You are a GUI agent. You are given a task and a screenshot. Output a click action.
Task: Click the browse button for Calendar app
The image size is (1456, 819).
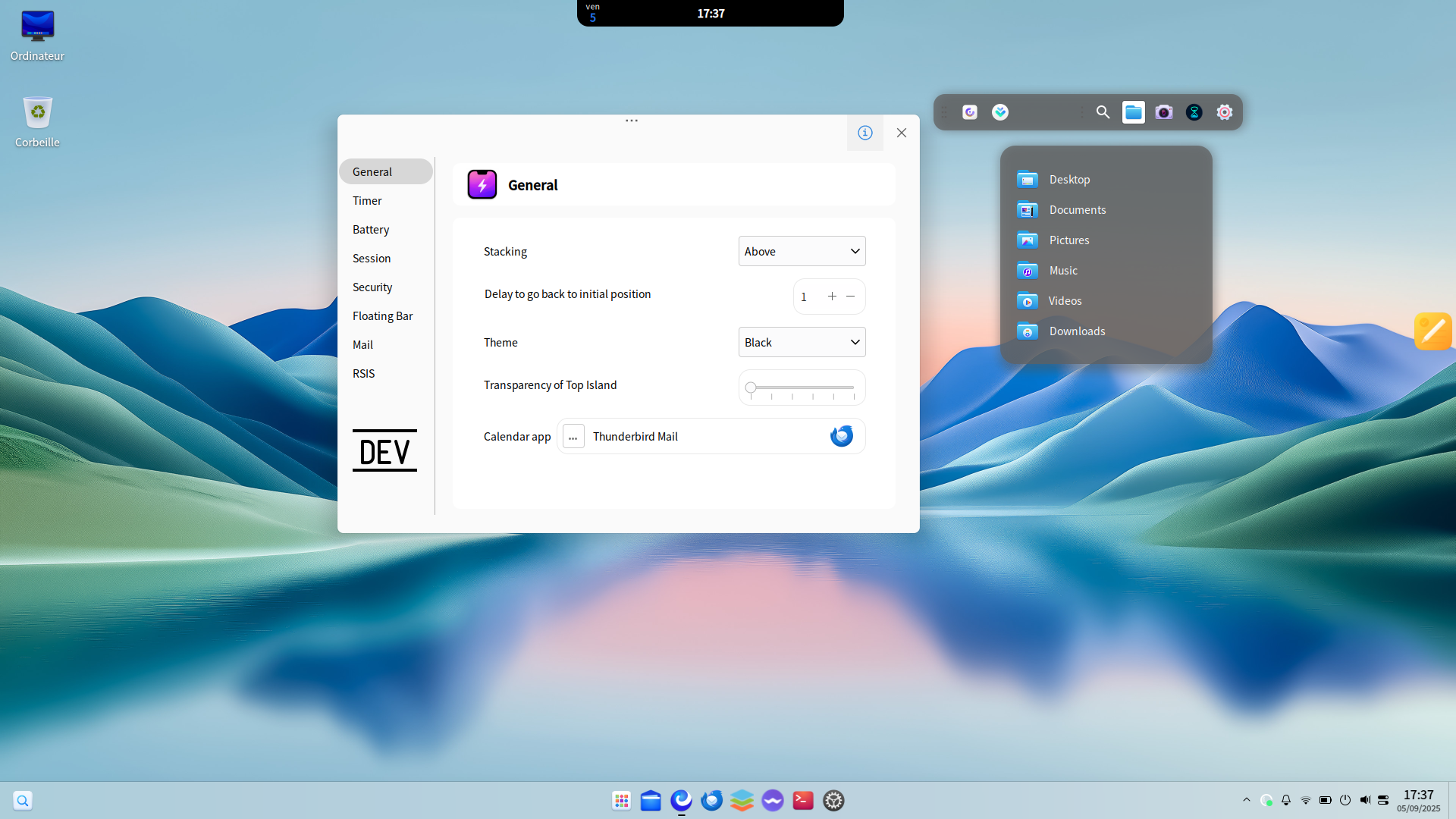pos(573,437)
